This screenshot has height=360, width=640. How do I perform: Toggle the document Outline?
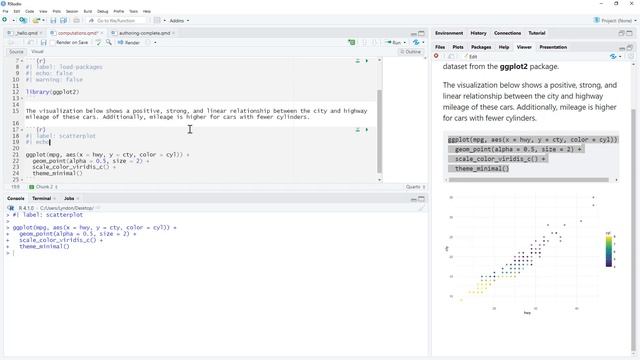(411, 52)
